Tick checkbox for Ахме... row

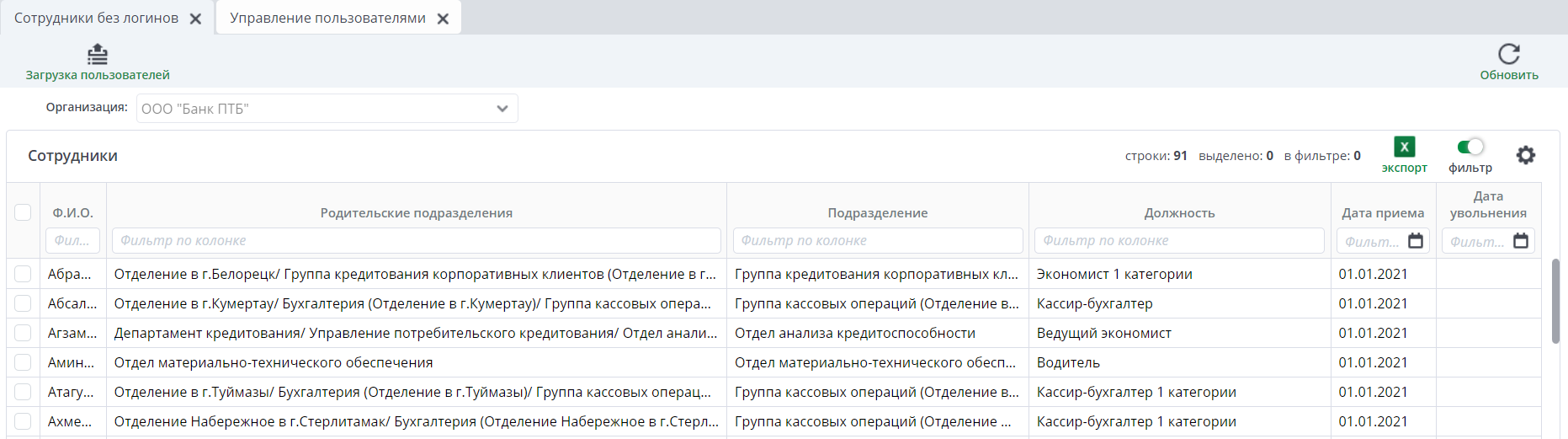(x=23, y=421)
